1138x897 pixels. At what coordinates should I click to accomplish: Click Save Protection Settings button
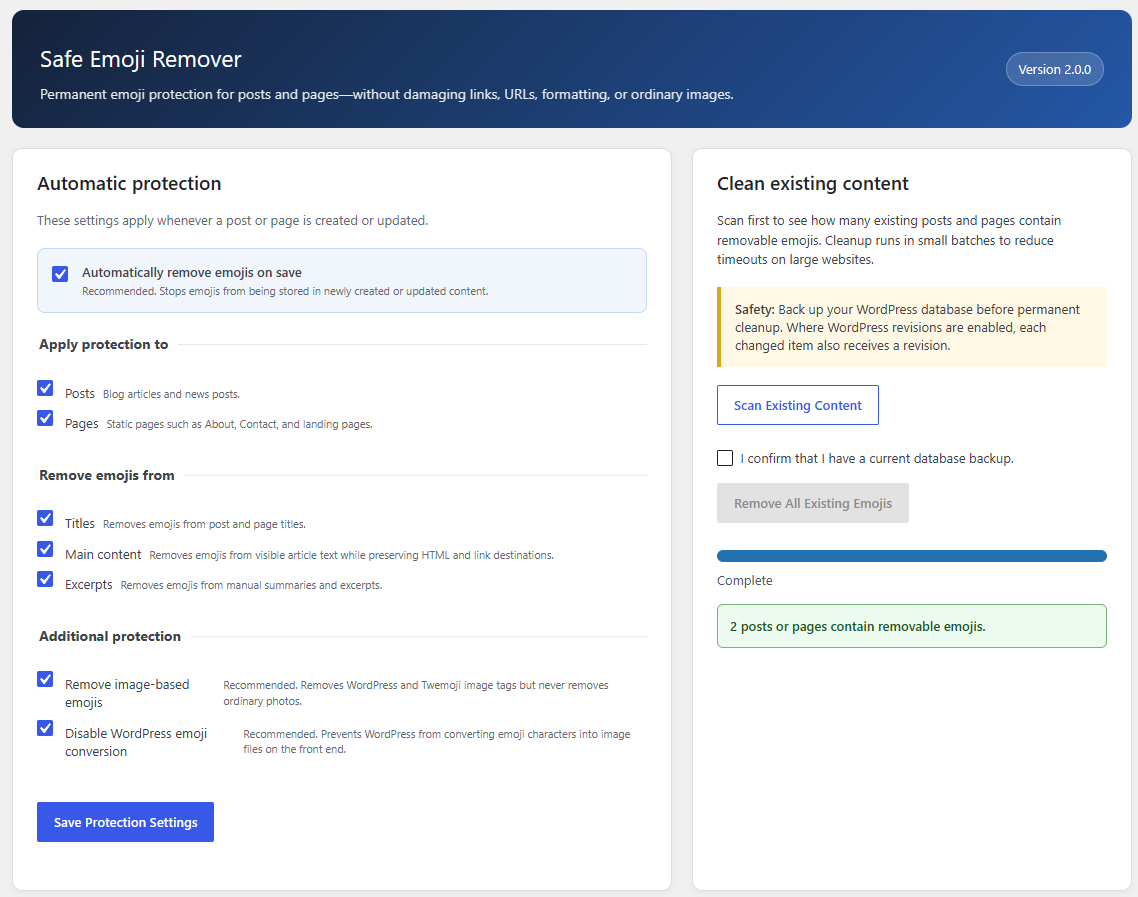tap(126, 822)
